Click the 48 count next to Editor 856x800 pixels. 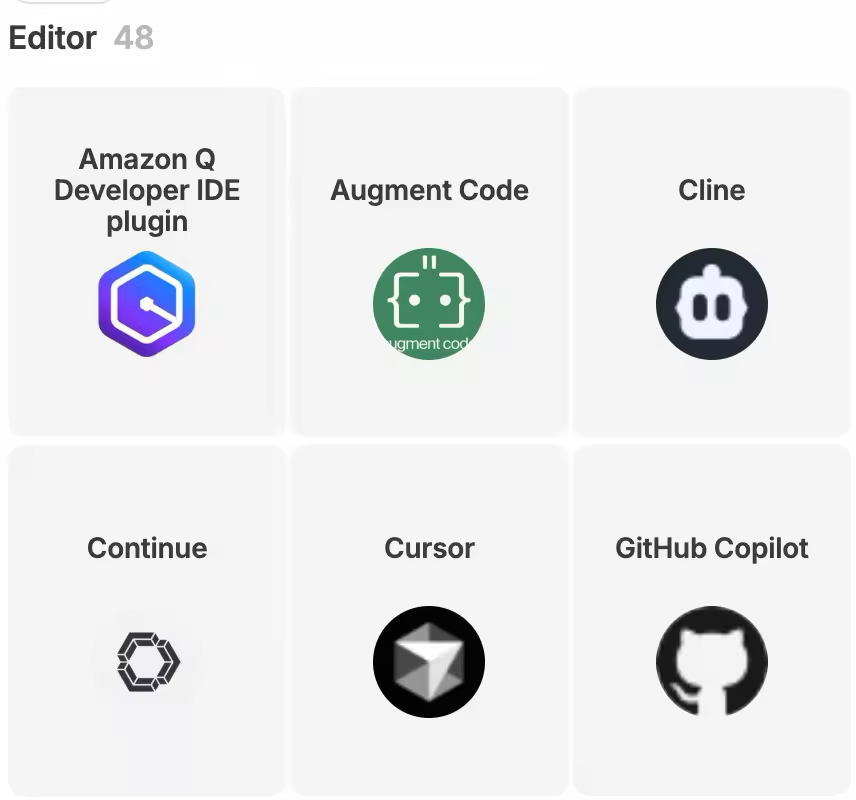(x=134, y=38)
